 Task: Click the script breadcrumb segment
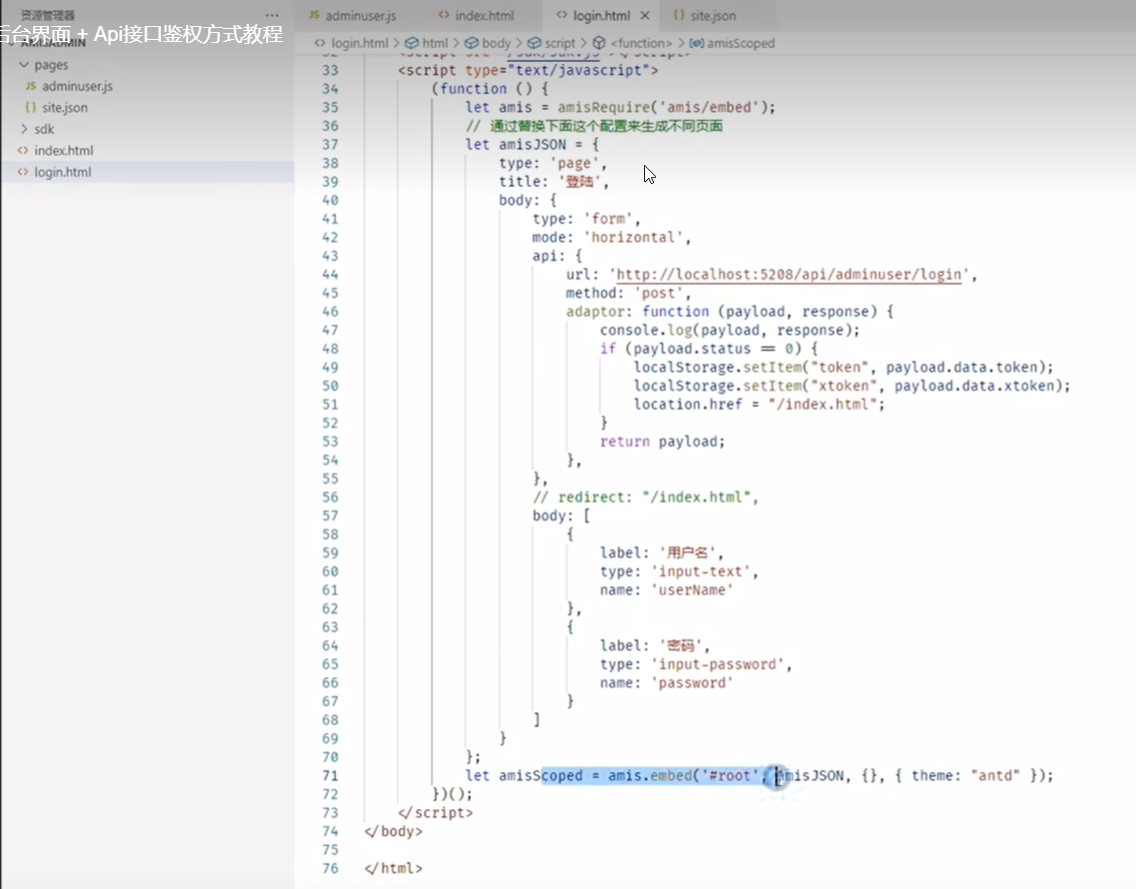pyautogui.click(x=560, y=43)
